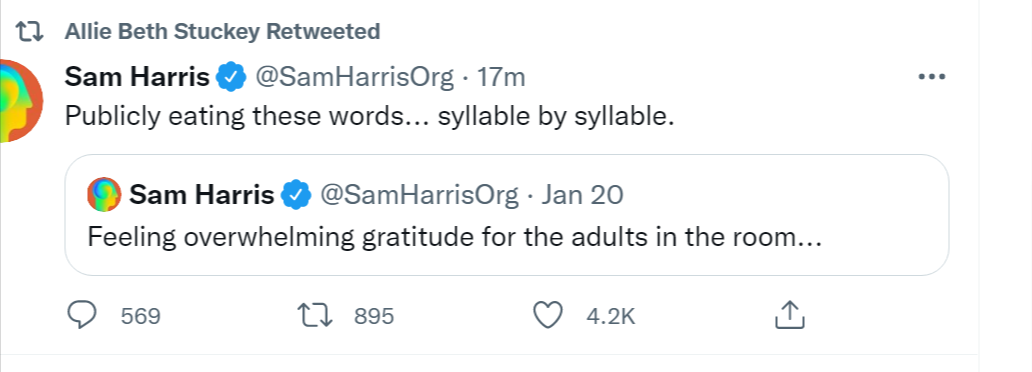
Task: Click the 4.2K likes count
Action: click(611, 317)
